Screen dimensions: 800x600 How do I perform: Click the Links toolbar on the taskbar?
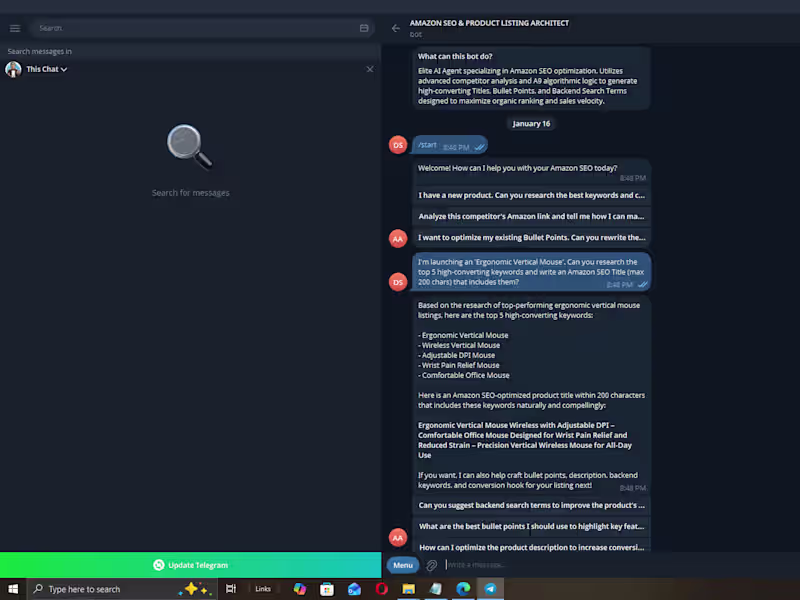(x=263, y=589)
